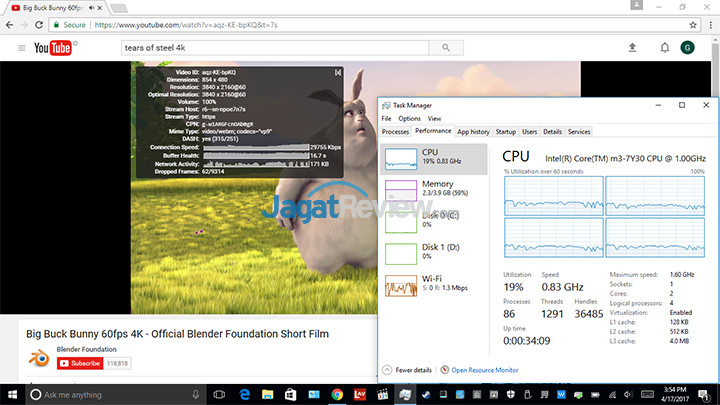Open Windows Defender shield tray icon
Image resolution: width=720 pixels, height=405 pixels.
[x=511, y=394]
